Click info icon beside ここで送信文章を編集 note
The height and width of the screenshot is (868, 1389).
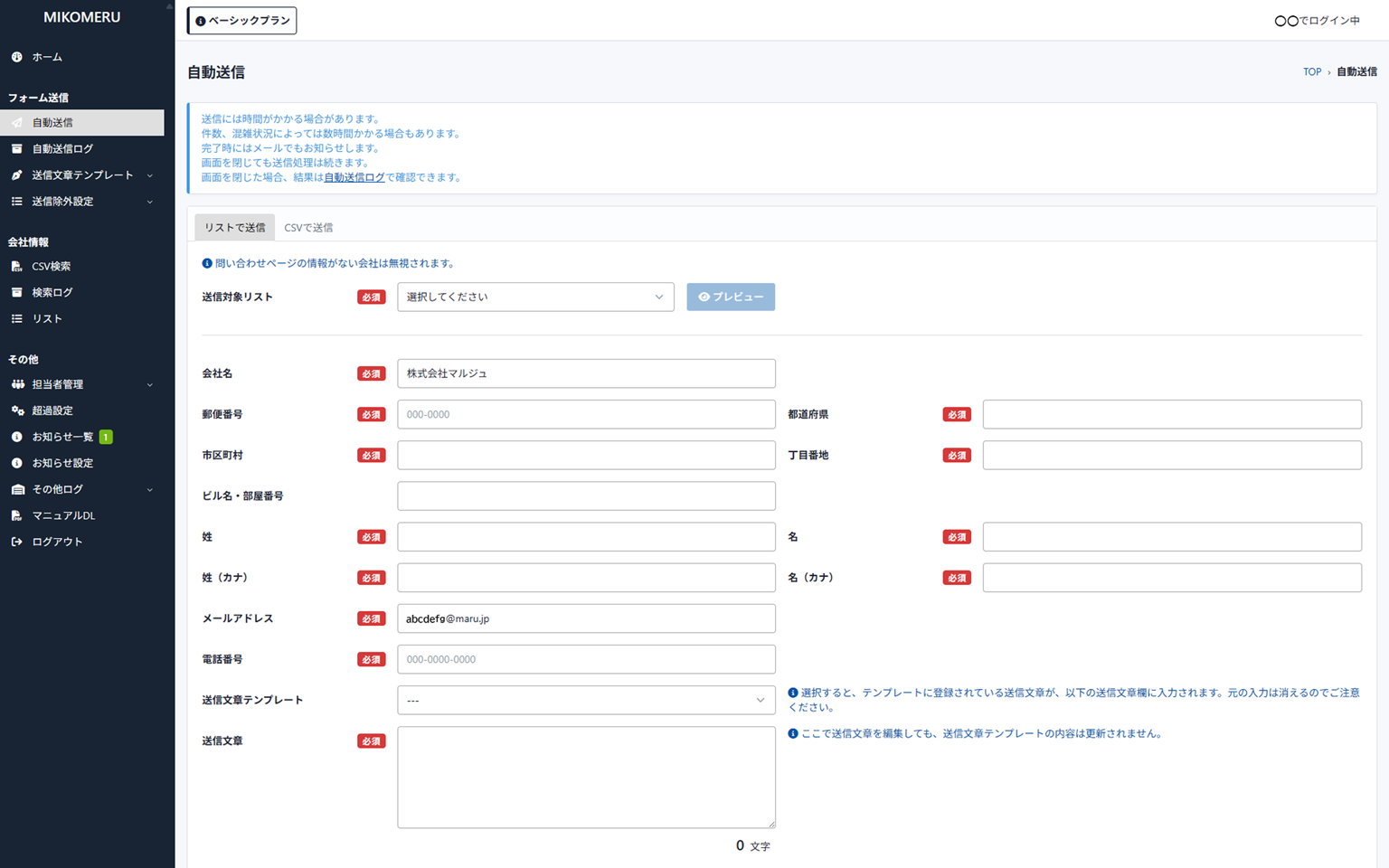793,733
